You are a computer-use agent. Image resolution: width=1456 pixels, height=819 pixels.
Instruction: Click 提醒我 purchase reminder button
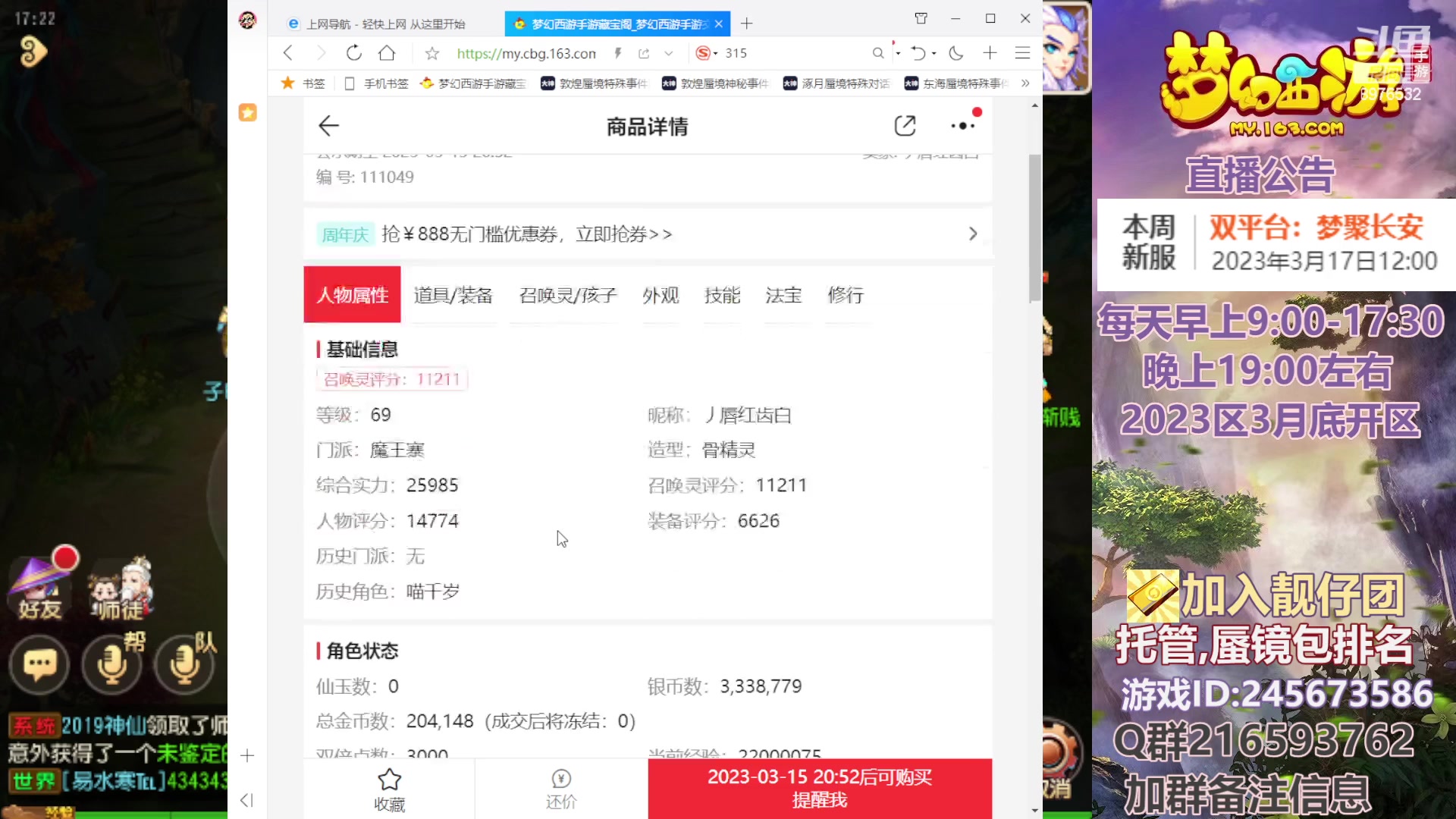(820, 789)
